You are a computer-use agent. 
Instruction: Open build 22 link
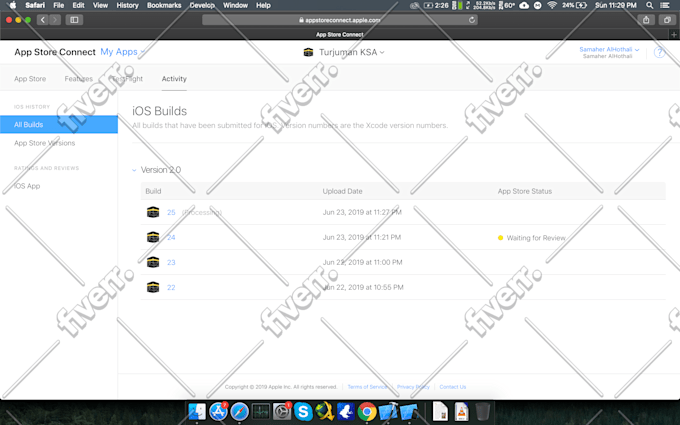coord(171,288)
